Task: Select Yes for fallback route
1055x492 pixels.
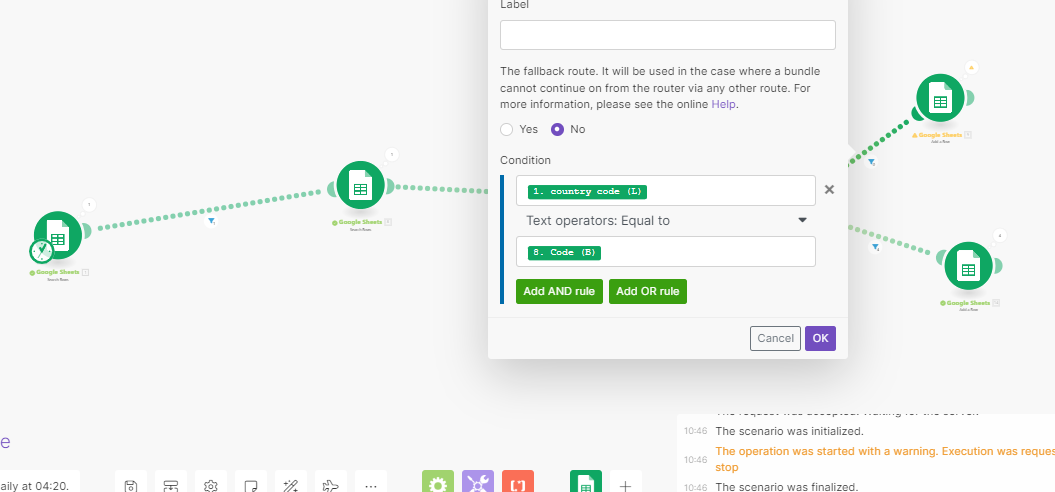Action: [507, 129]
